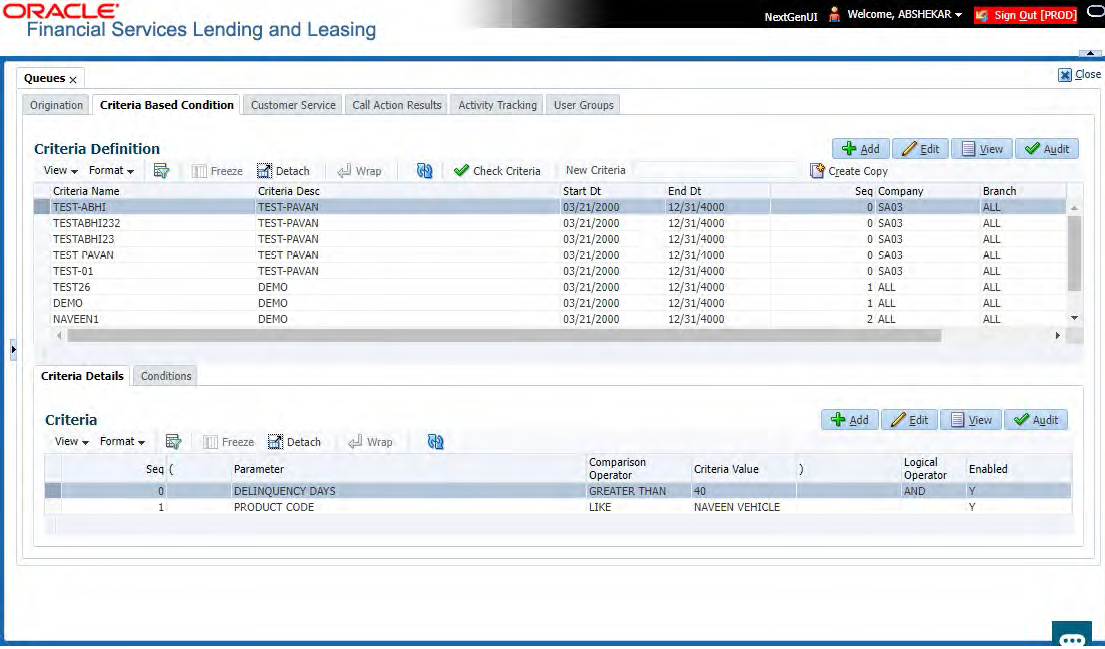Detach the lower Criteria table

pos(295,442)
